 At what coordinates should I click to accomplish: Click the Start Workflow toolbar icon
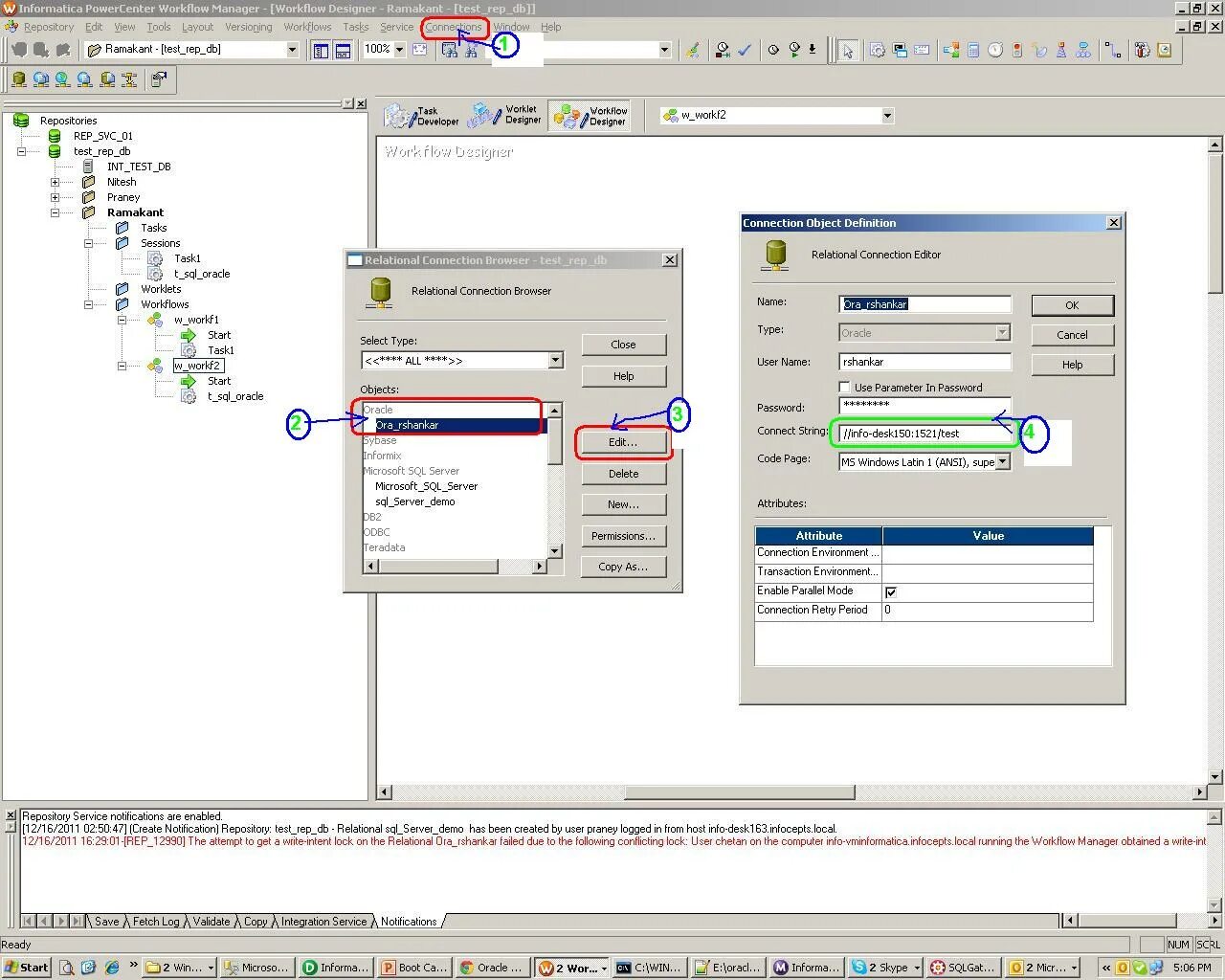coord(795,50)
